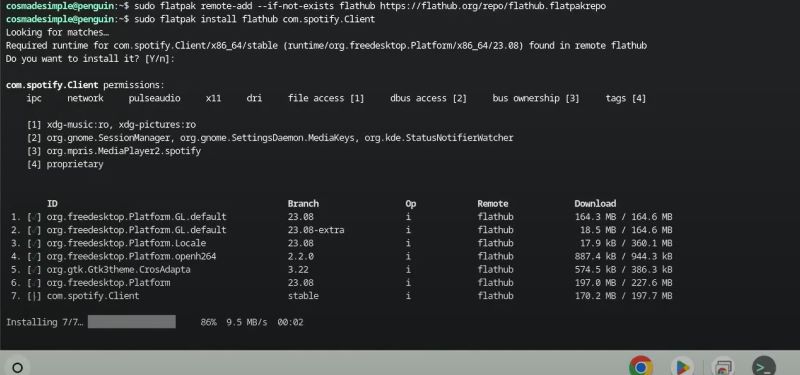800x375 pixels.
Task: Click the '23.08-extra' branch value
Action: [x=316, y=230]
